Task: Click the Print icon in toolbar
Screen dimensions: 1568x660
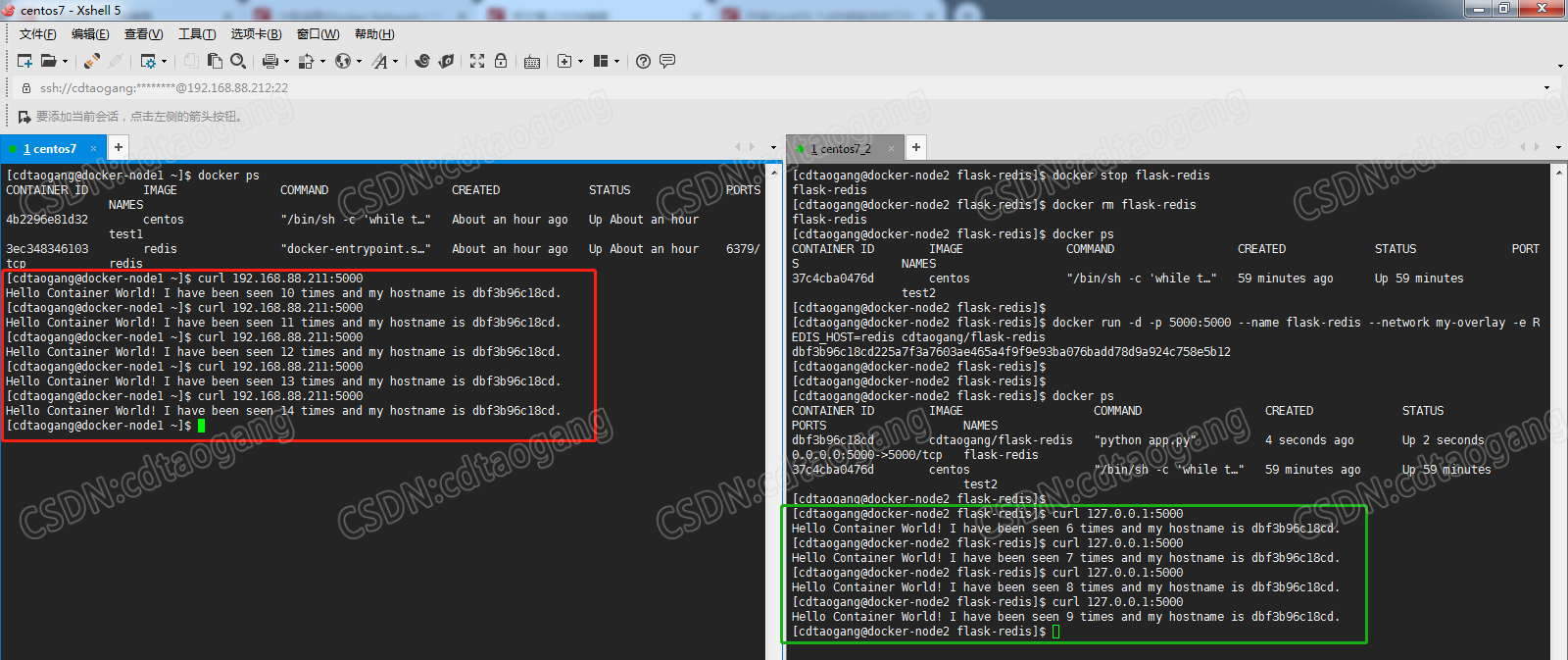Action: pyautogui.click(x=270, y=61)
